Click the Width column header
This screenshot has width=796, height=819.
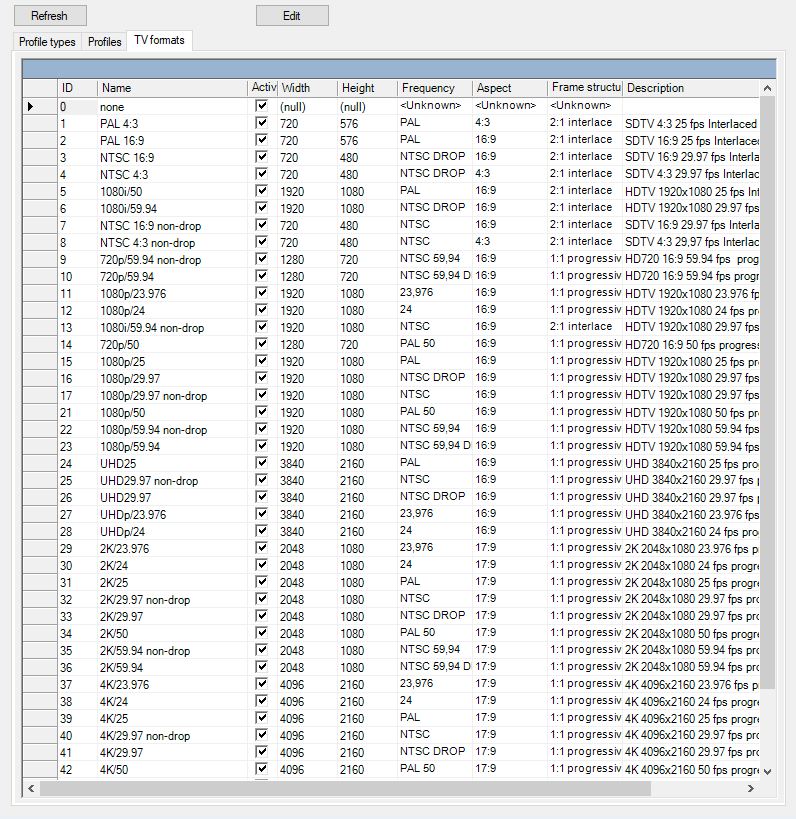[307, 88]
